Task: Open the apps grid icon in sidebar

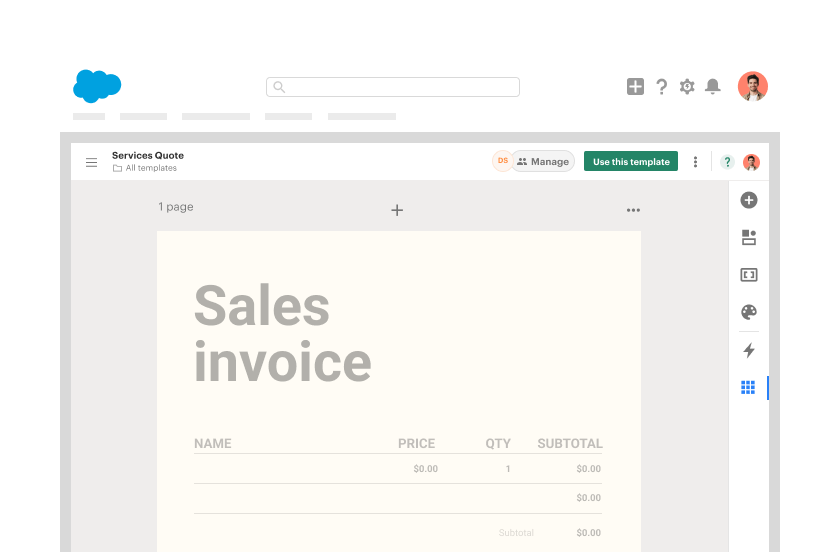Action: 748,387
